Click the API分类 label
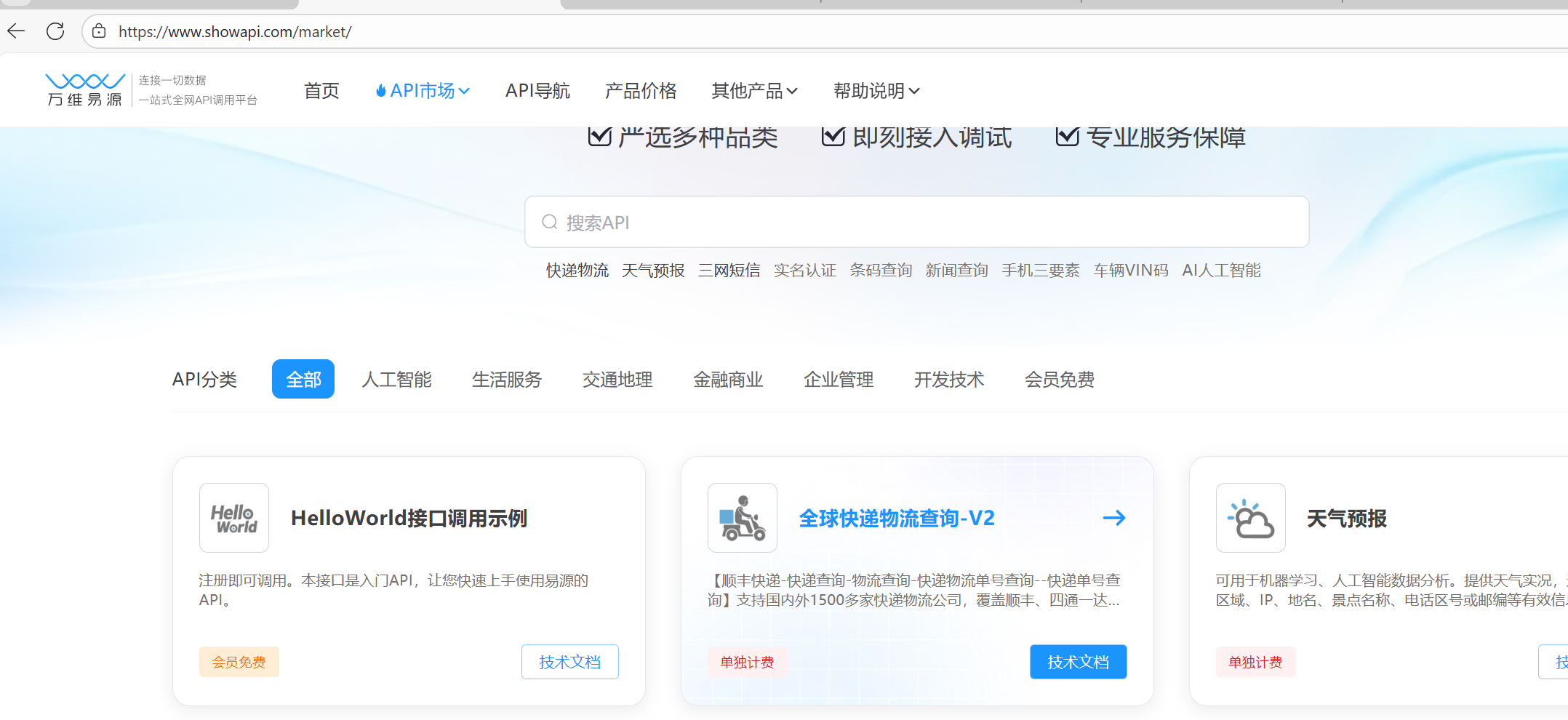 pos(205,379)
